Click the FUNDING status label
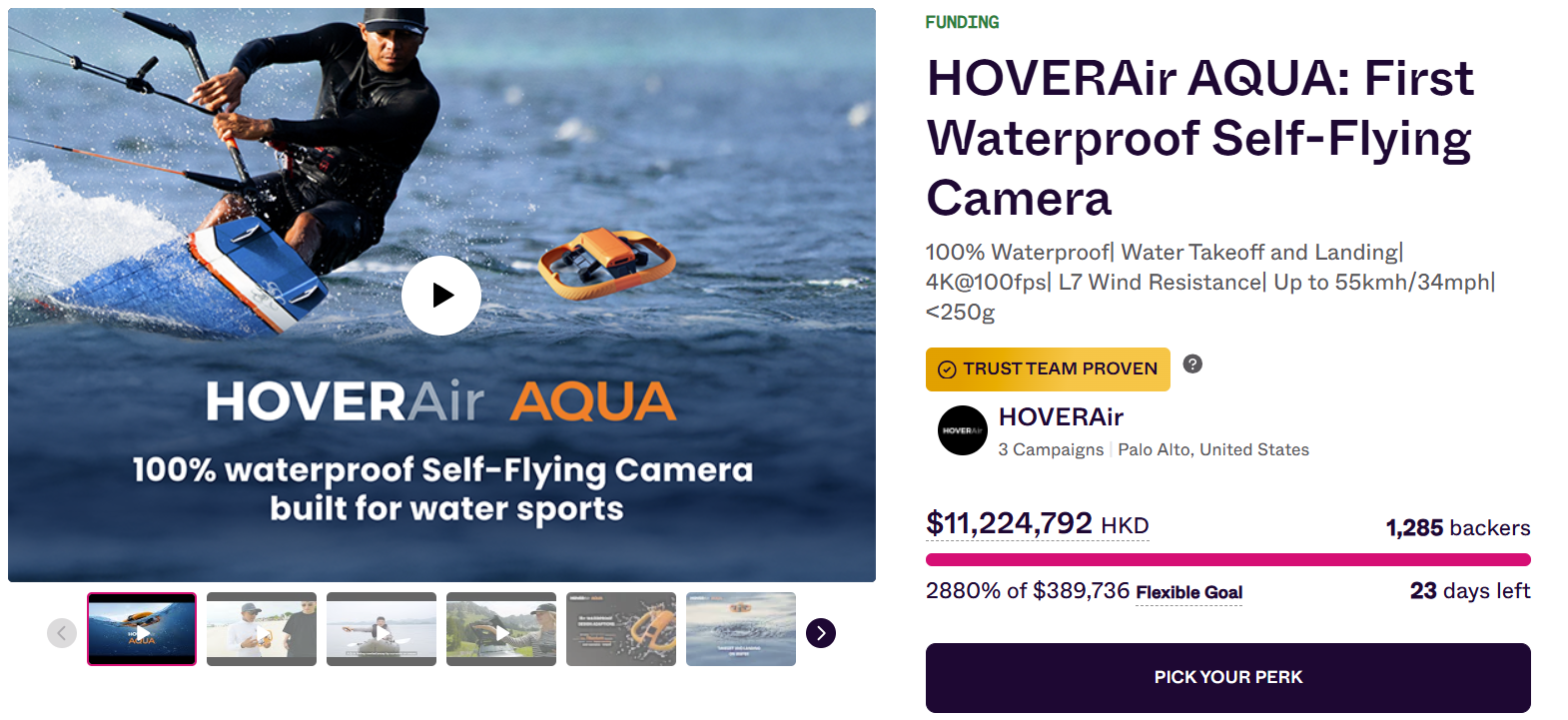This screenshot has height=720, width=1568. (962, 22)
